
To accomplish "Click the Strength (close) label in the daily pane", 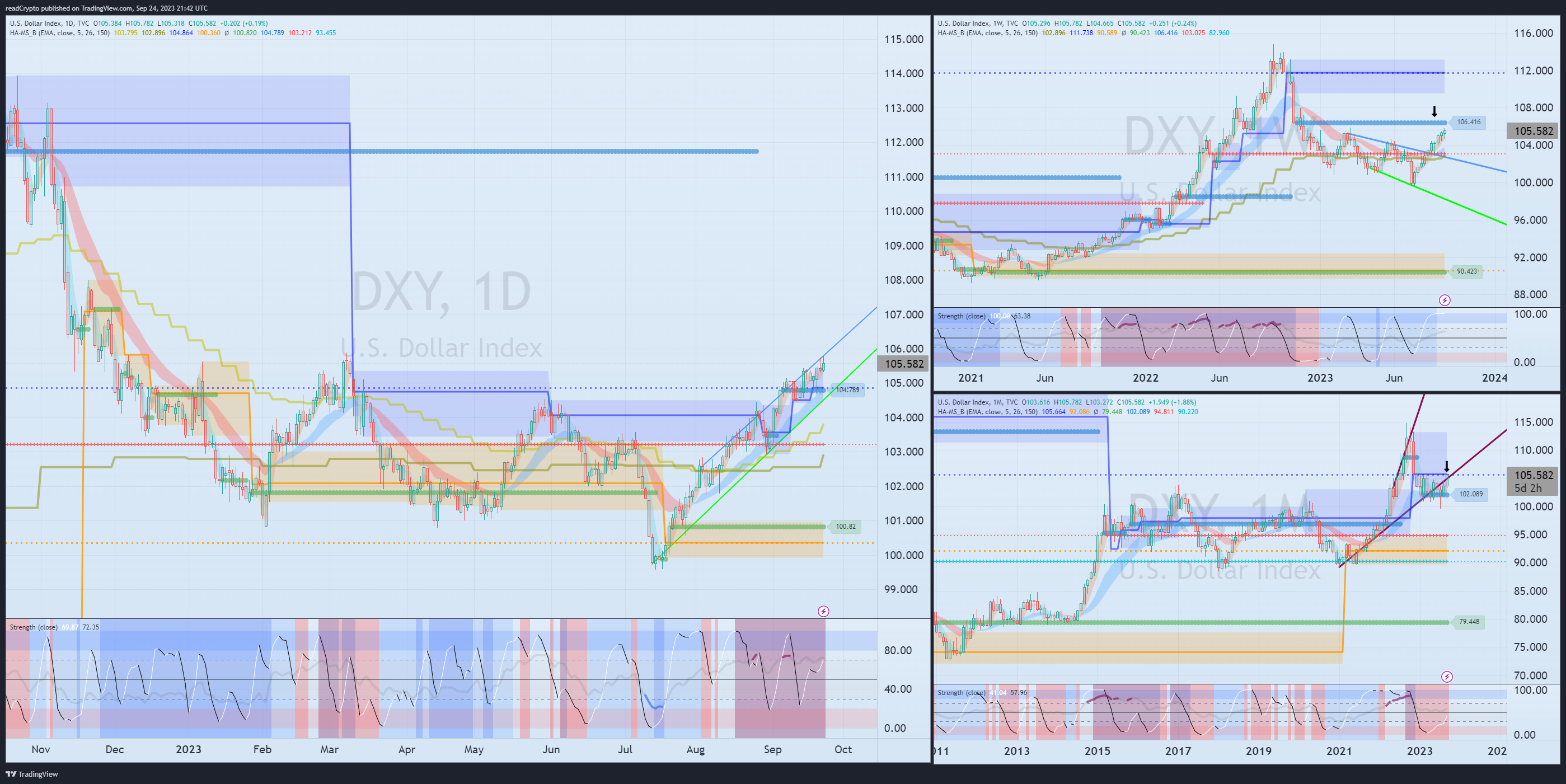I will [x=34, y=627].
